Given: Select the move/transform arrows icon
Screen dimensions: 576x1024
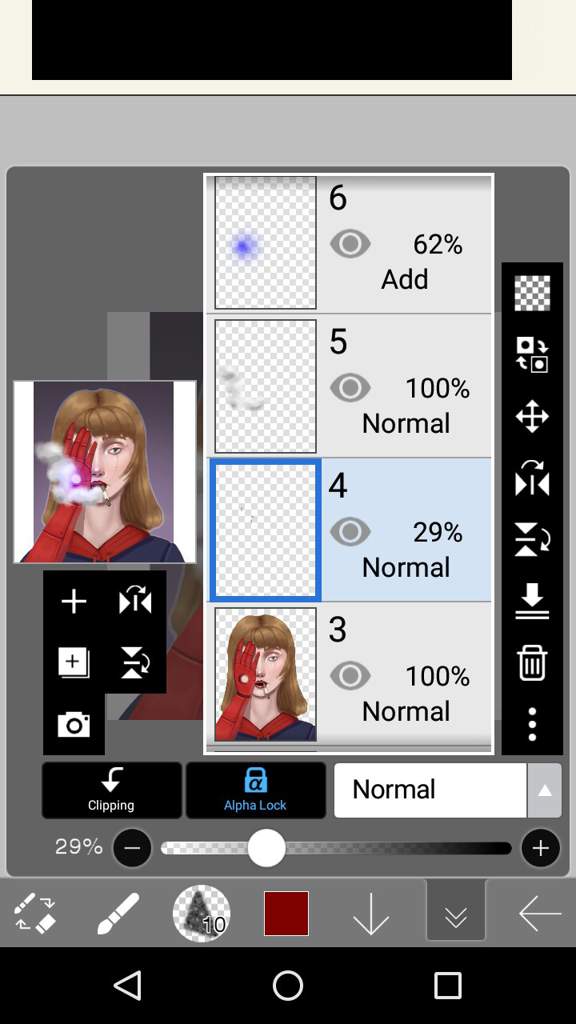Looking at the screenshot, I should pos(532,417).
